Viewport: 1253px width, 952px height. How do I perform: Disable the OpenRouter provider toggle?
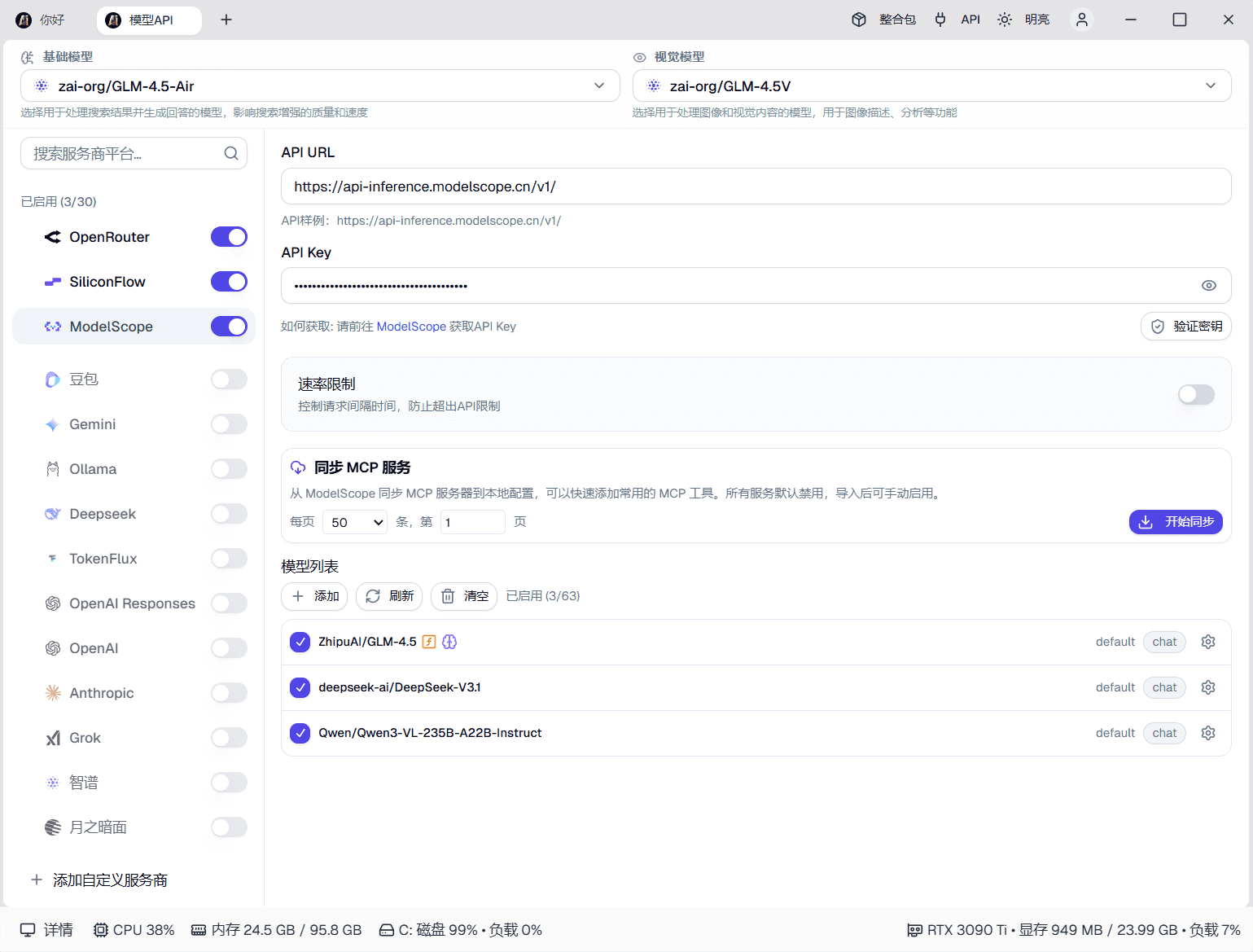tap(229, 237)
